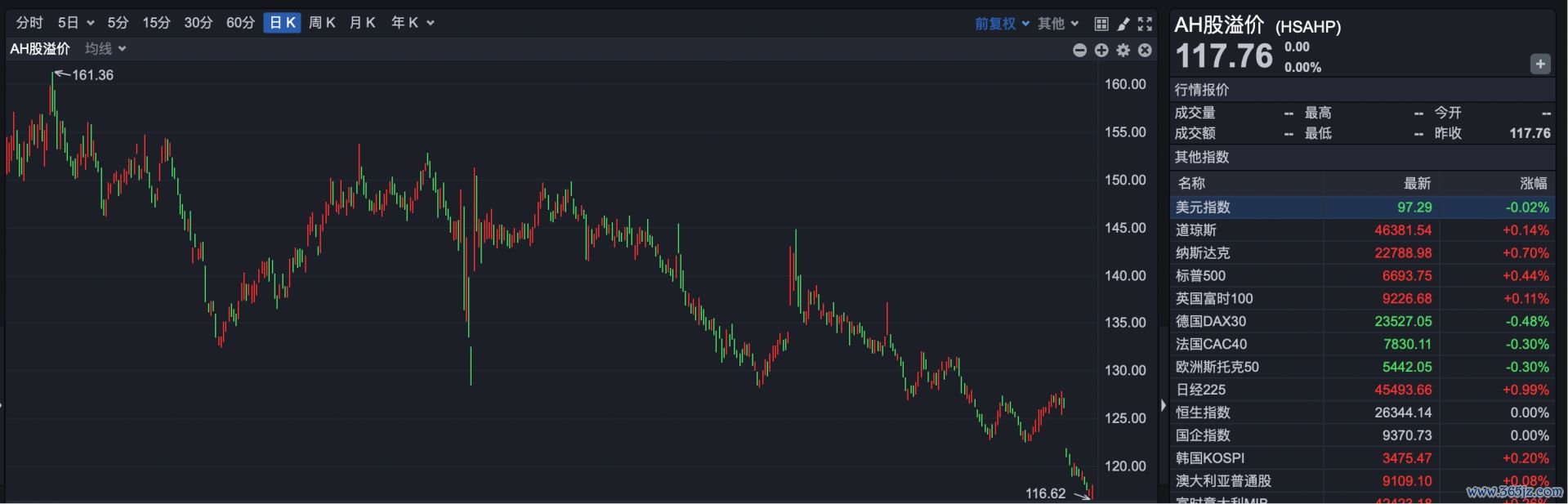Switch to the 60分 chart tab

240,23
